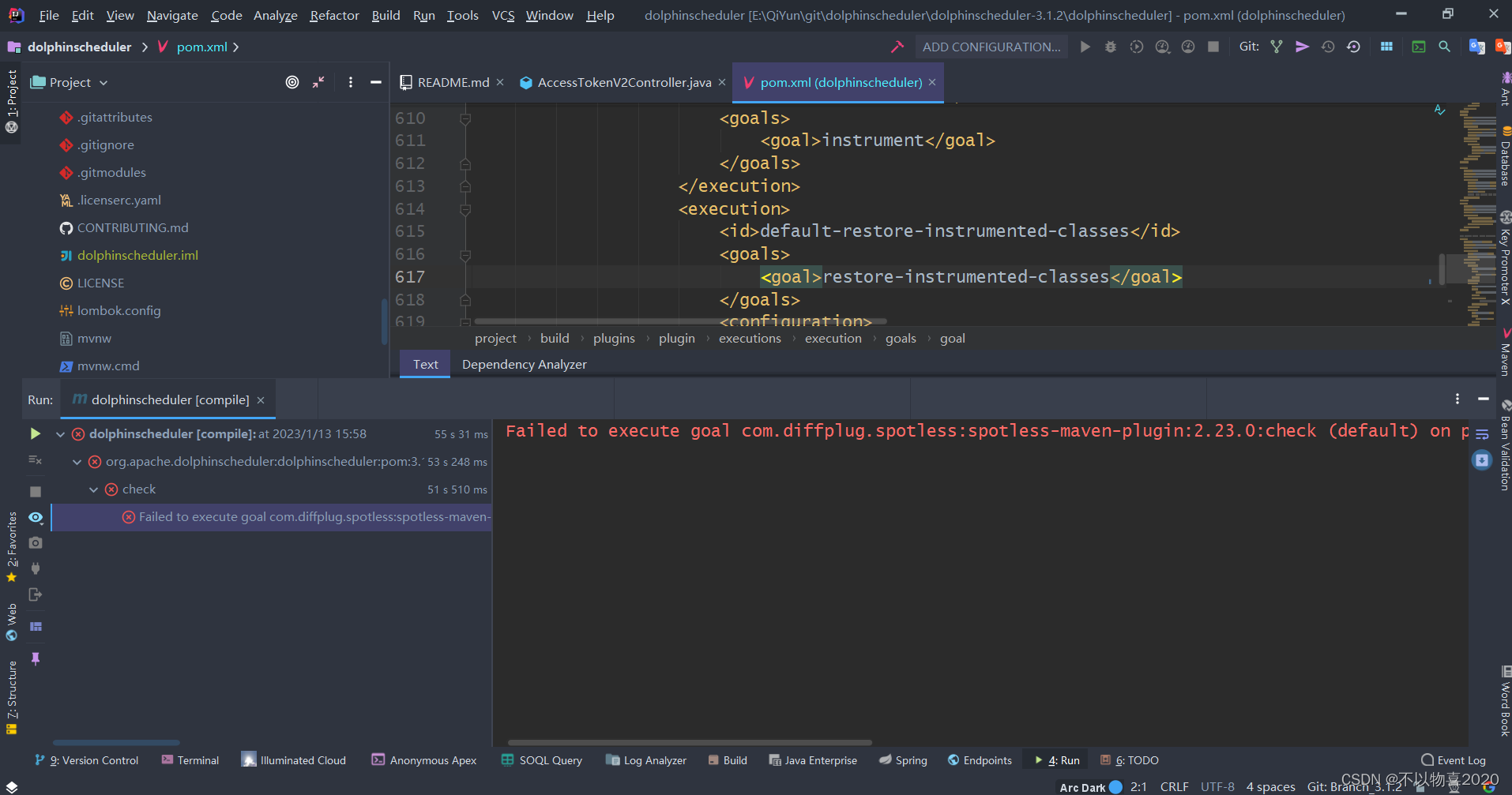Open the 6: TODO tool window

(1130, 760)
